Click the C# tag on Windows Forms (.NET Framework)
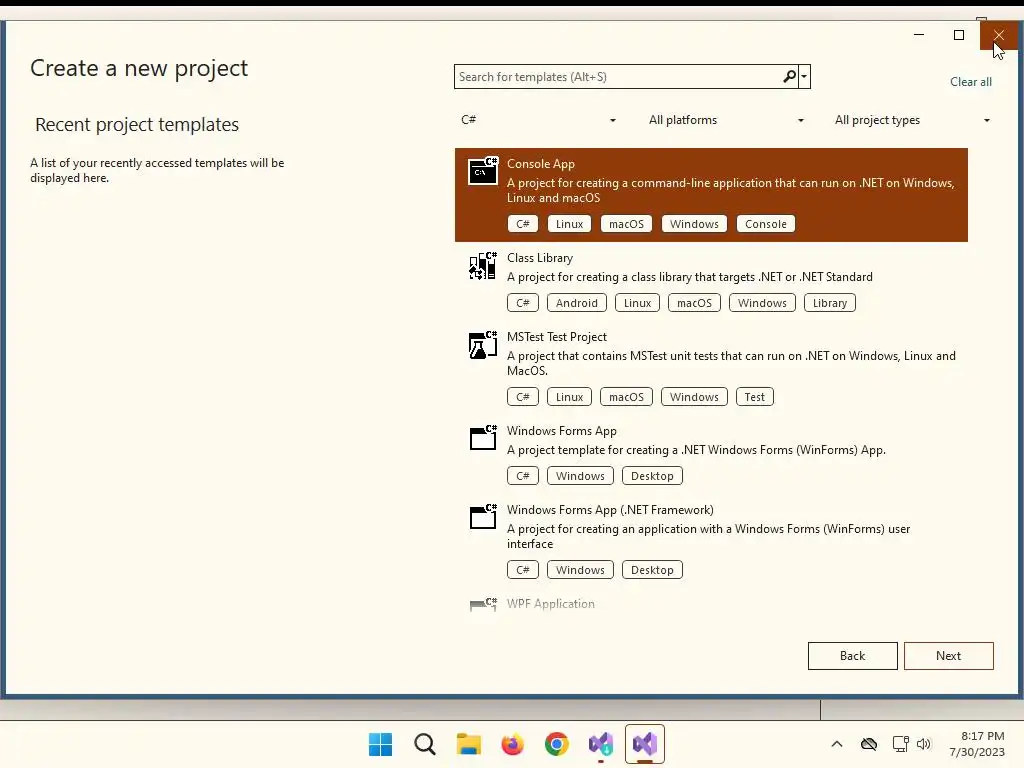Viewport: 1024px width, 768px height. 522,570
